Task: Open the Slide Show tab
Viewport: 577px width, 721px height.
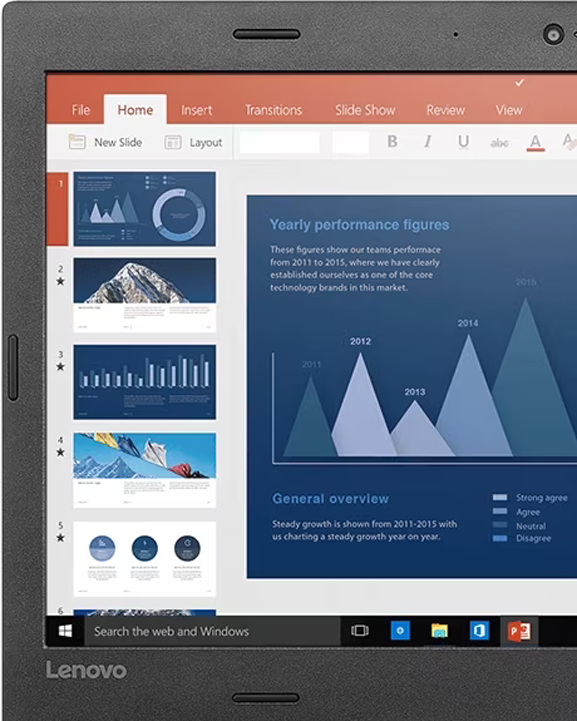Action: (365, 110)
